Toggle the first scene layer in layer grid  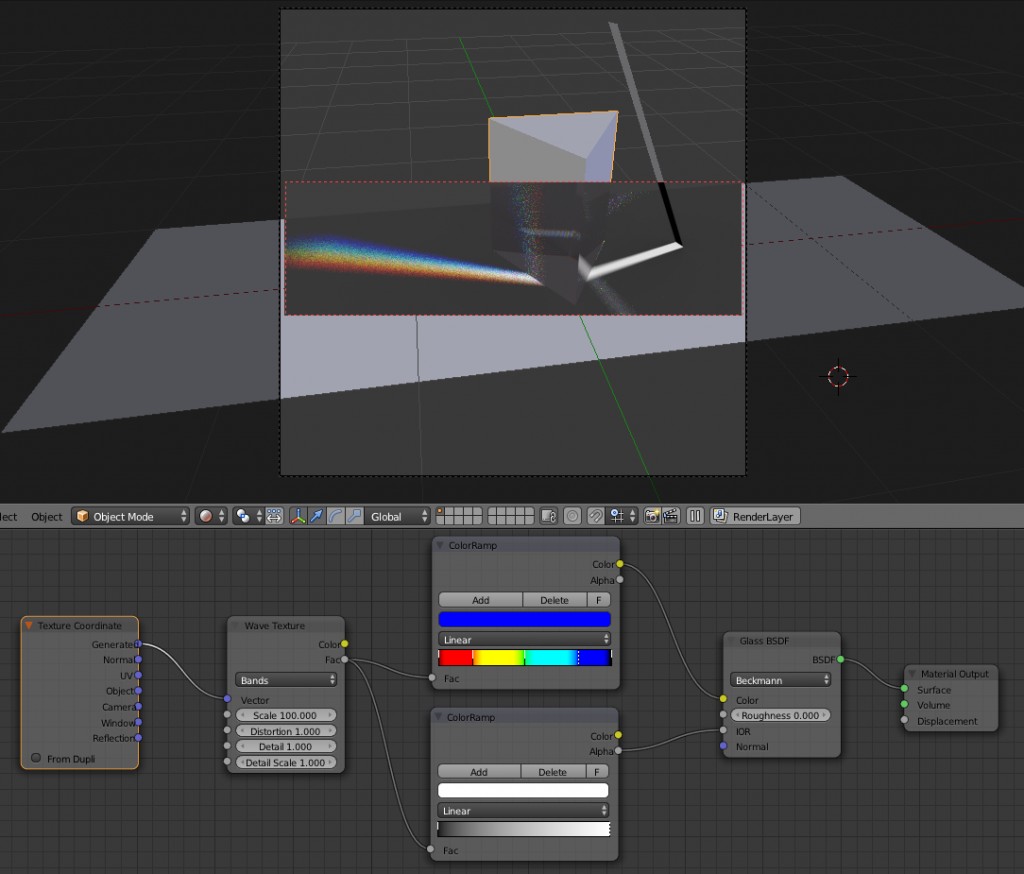coord(440,511)
